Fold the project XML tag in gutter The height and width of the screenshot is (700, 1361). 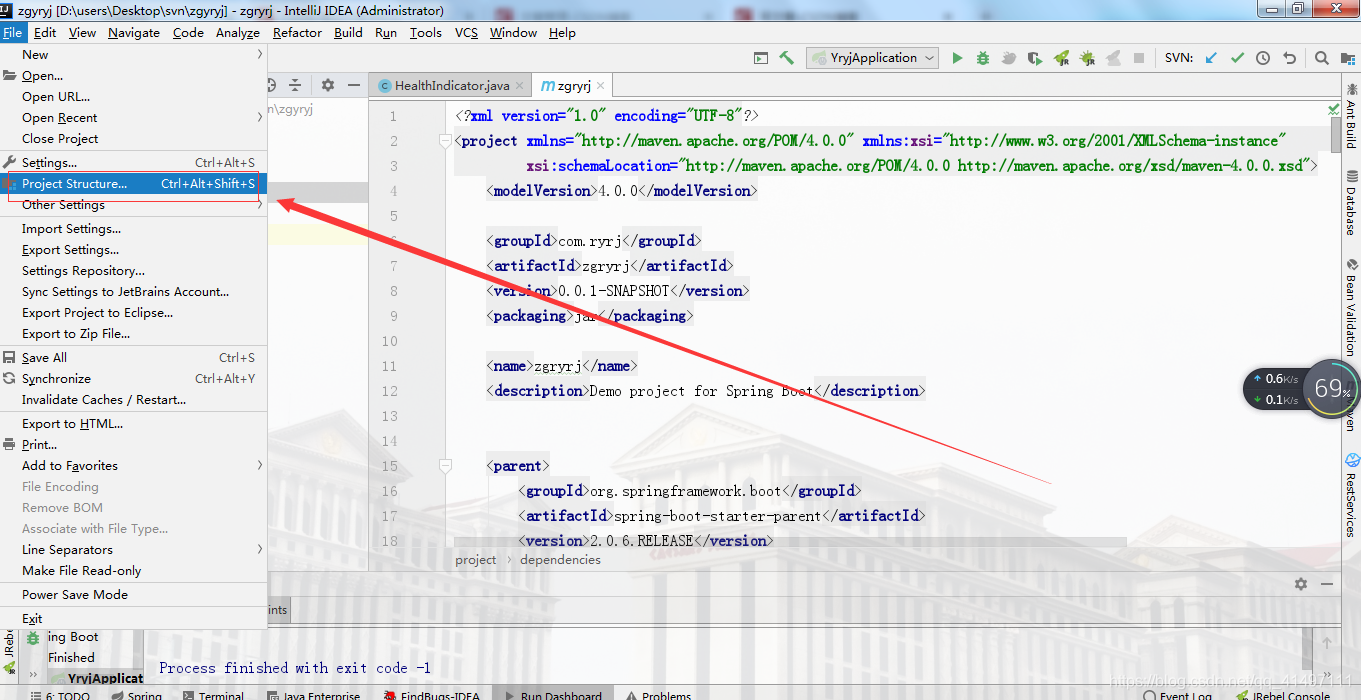coord(445,141)
